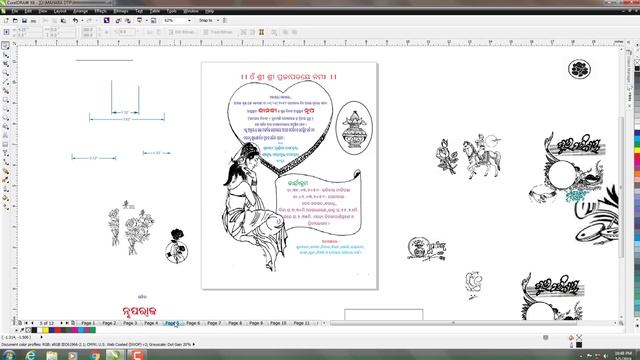Click the Import icon
The height and width of the screenshot is (360, 640).
tap(118, 20)
